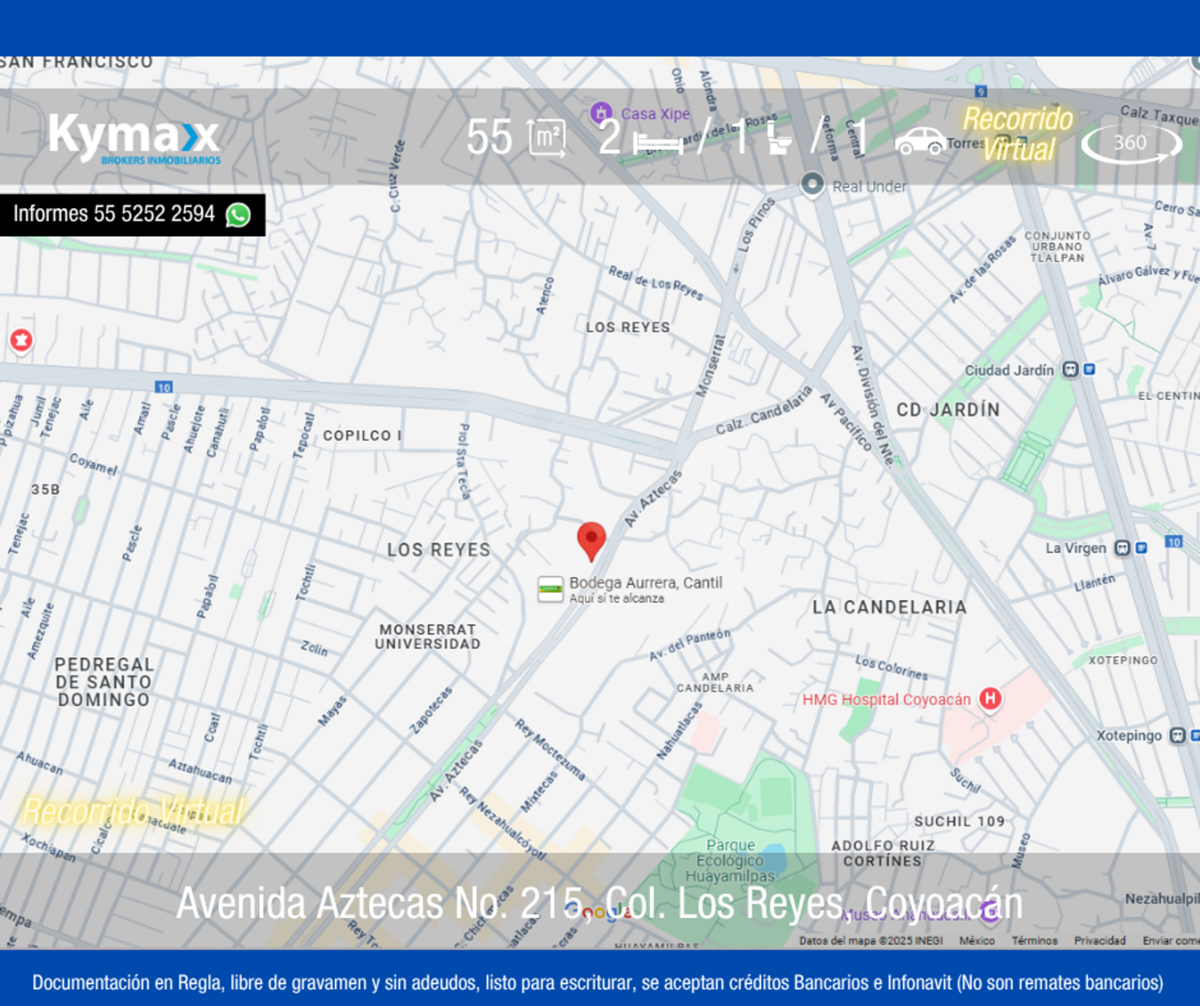Click the HMG Hospital Coyoacán red H icon
Viewport: 1200px width, 1006px height.
tap(989, 699)
